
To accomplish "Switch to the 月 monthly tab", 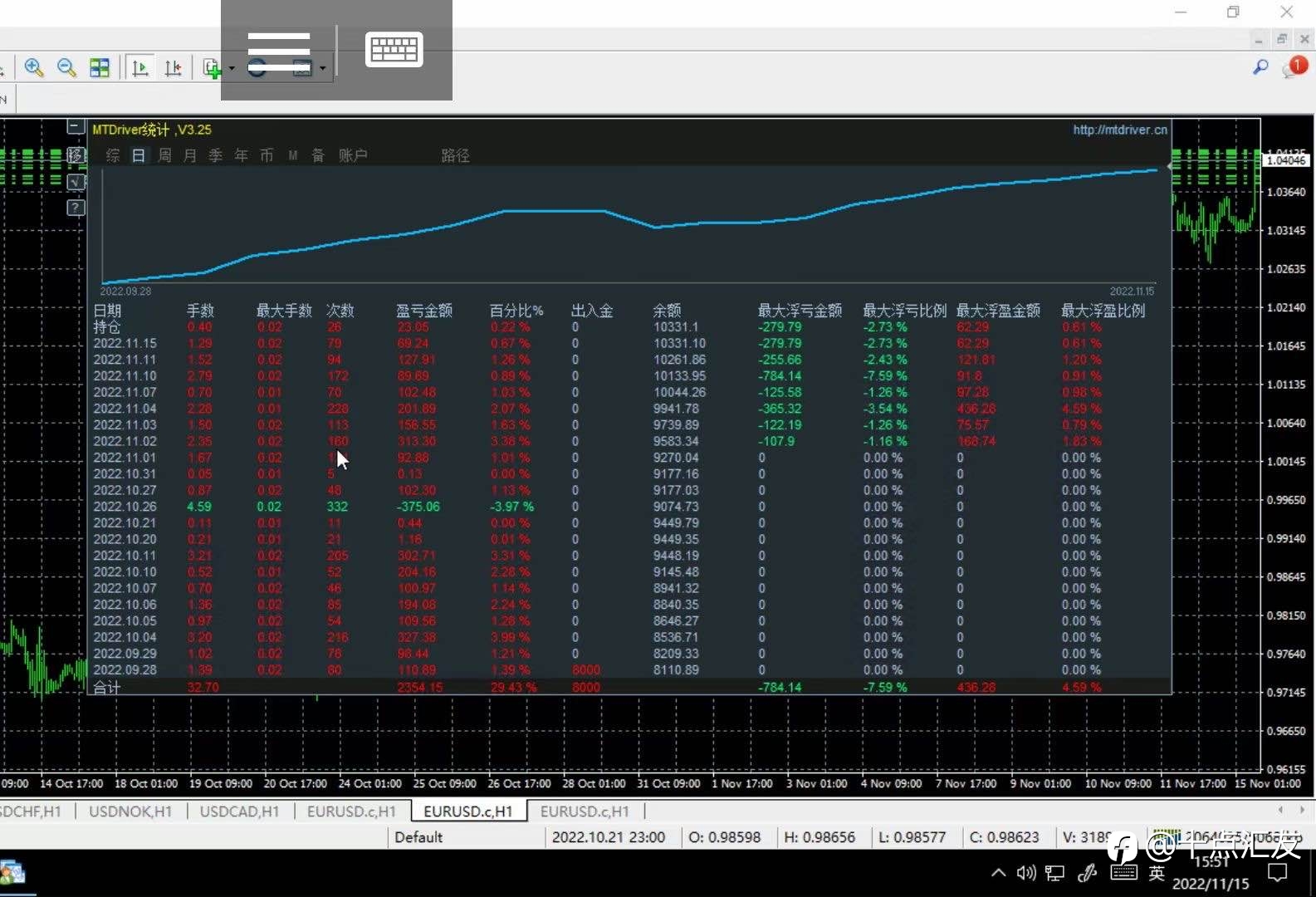I will pos(190,155).
